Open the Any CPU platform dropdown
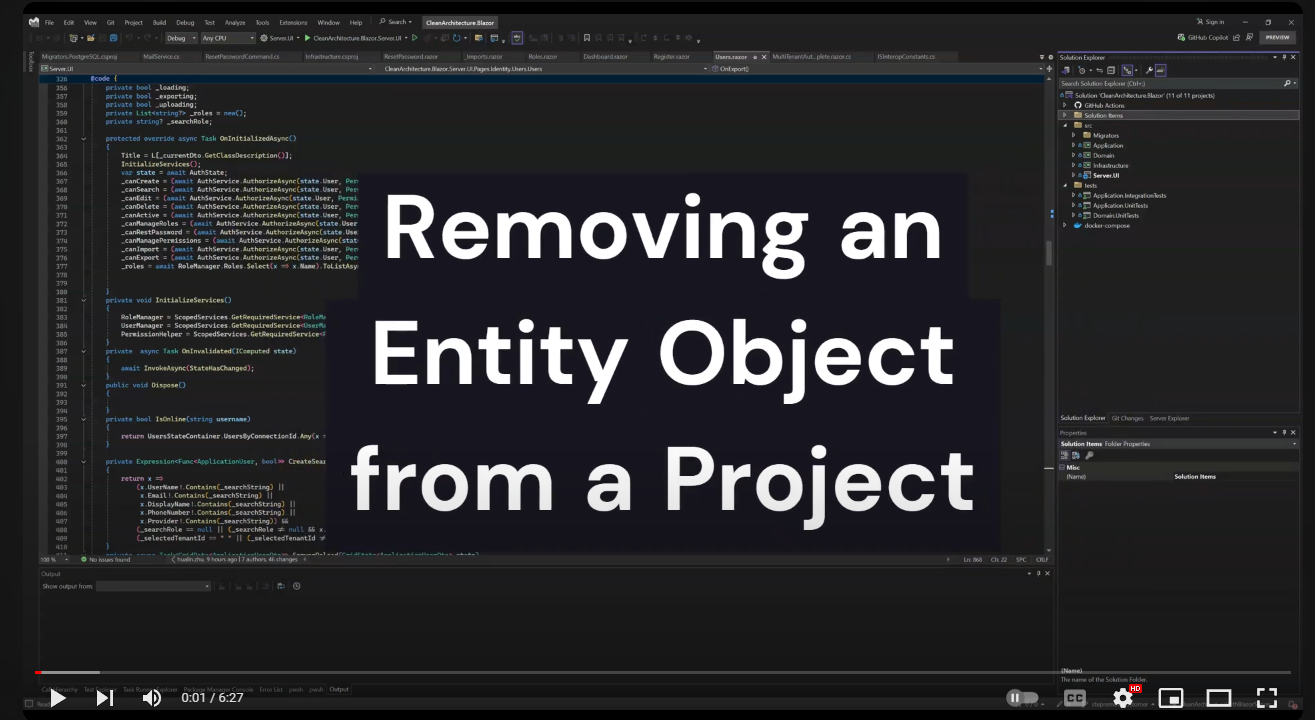1315x720 pixels. tap(228, 38)
